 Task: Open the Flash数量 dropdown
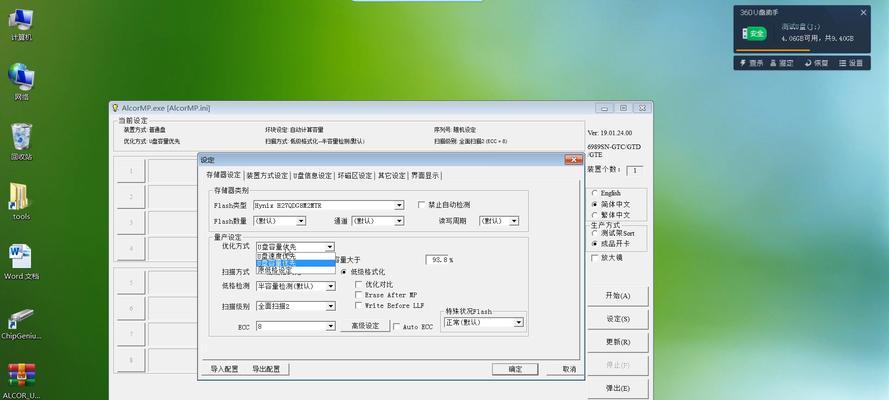301,221
